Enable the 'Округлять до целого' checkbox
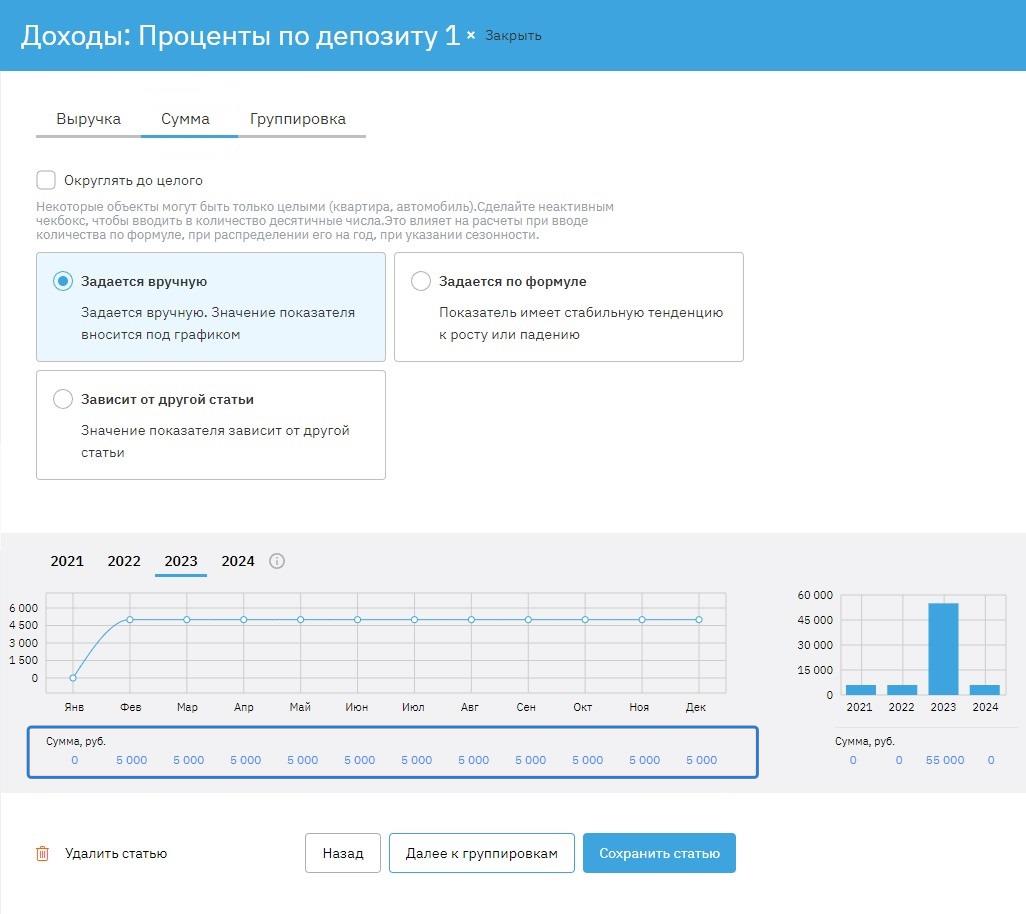The height and width of the screenshot is (914, 1026). tap(46, 180)
